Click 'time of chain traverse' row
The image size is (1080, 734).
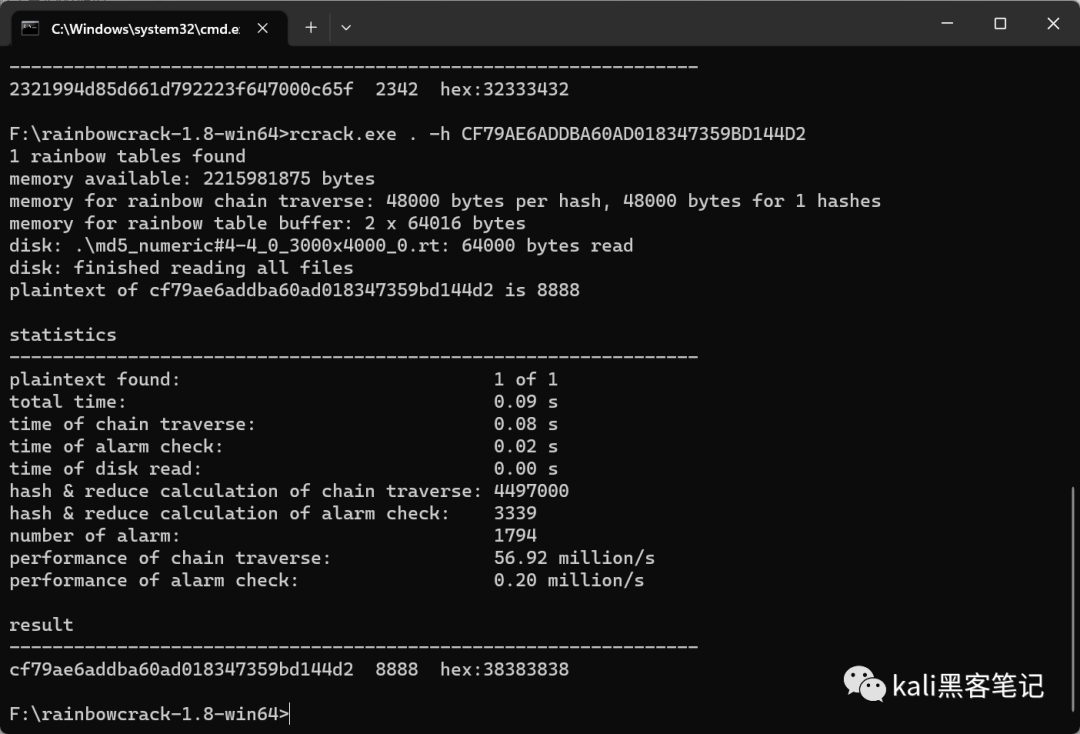tap(284, 424)
